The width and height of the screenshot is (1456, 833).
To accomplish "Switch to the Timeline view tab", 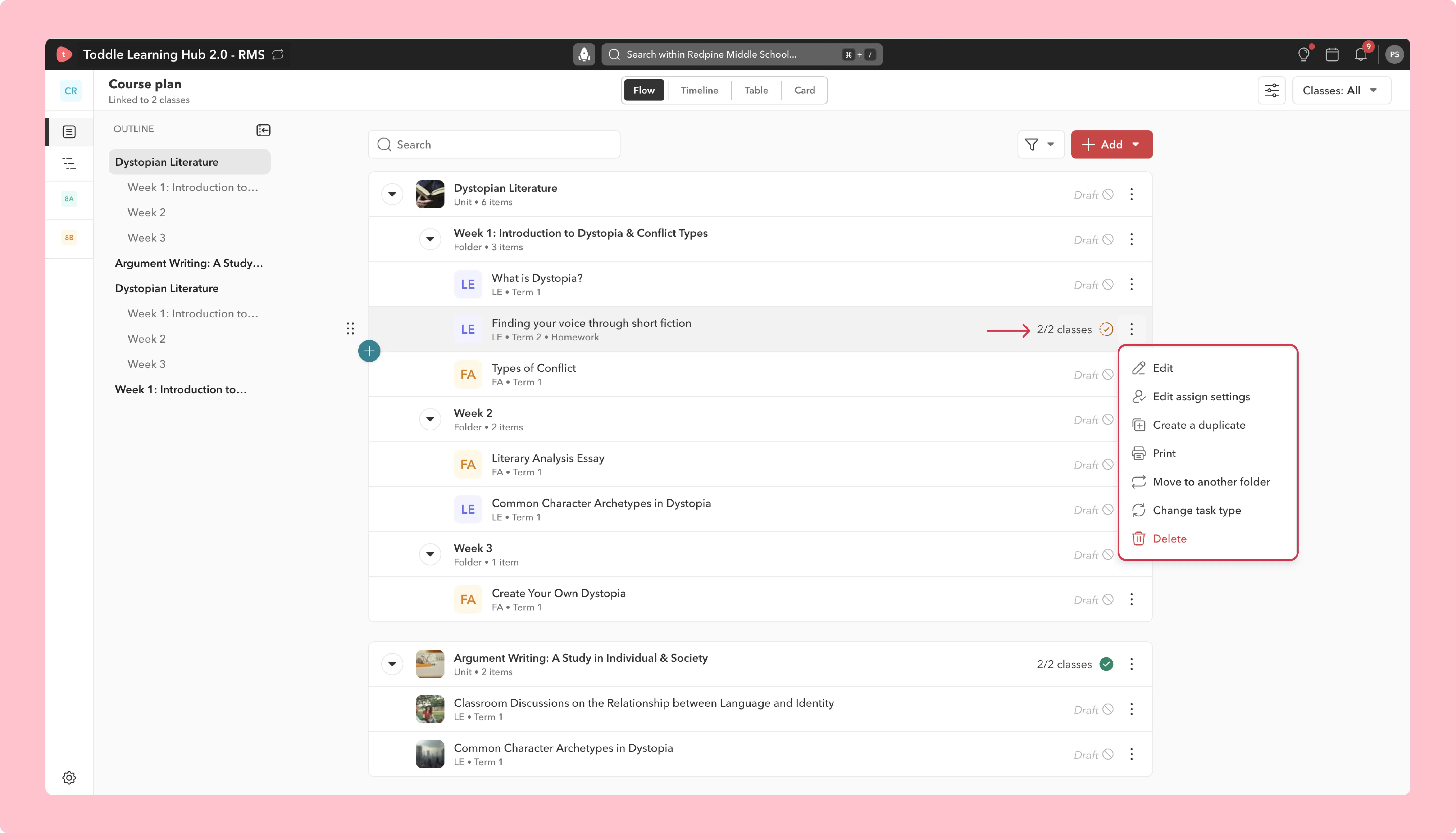I will click(x=699, y=91).
